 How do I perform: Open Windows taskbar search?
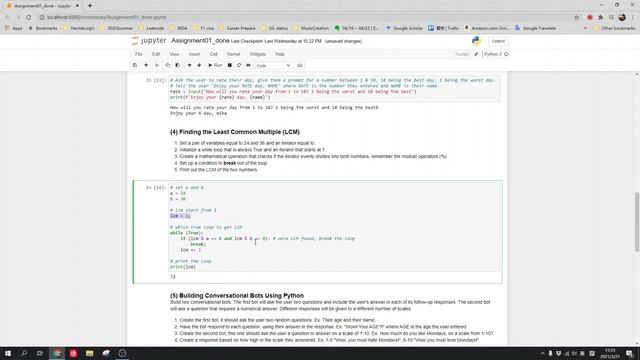[x=24, y=353]
